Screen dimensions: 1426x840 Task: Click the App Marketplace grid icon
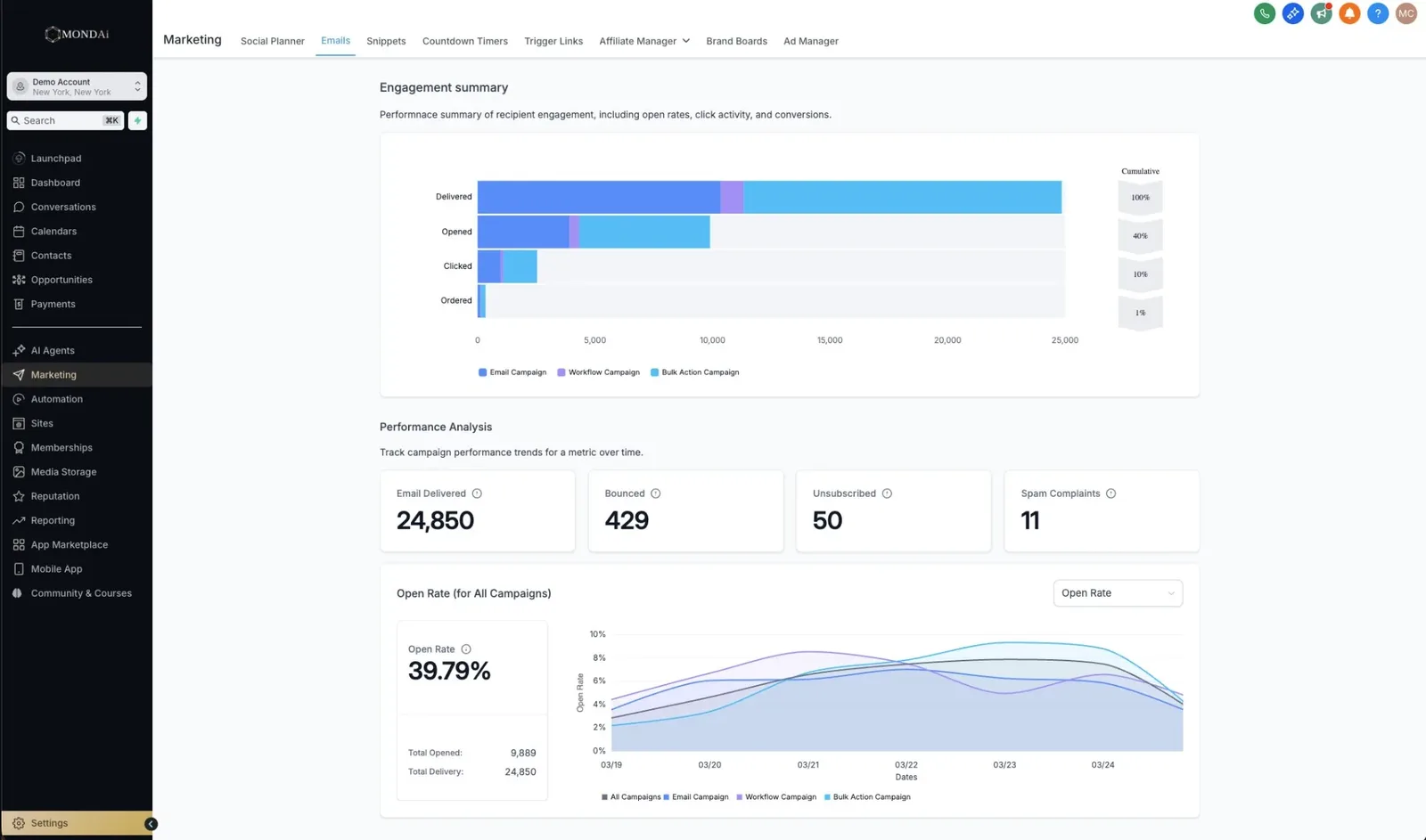coord(19,544)
